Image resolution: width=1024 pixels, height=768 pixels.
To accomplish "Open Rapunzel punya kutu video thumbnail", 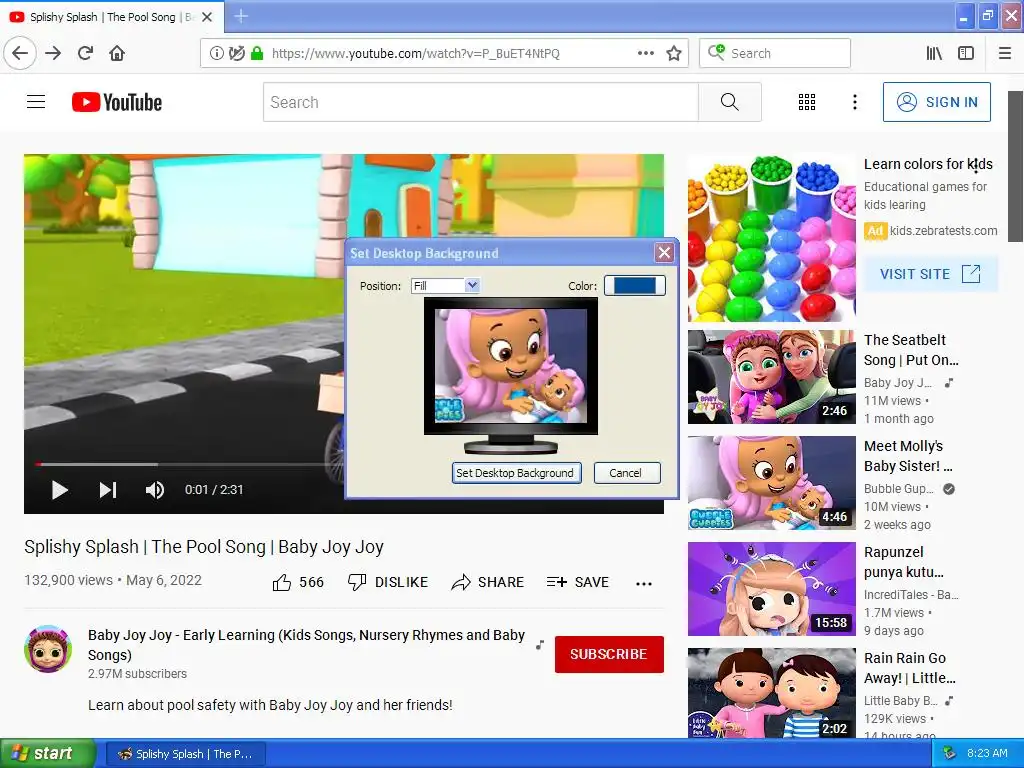I will coord(771,588).
